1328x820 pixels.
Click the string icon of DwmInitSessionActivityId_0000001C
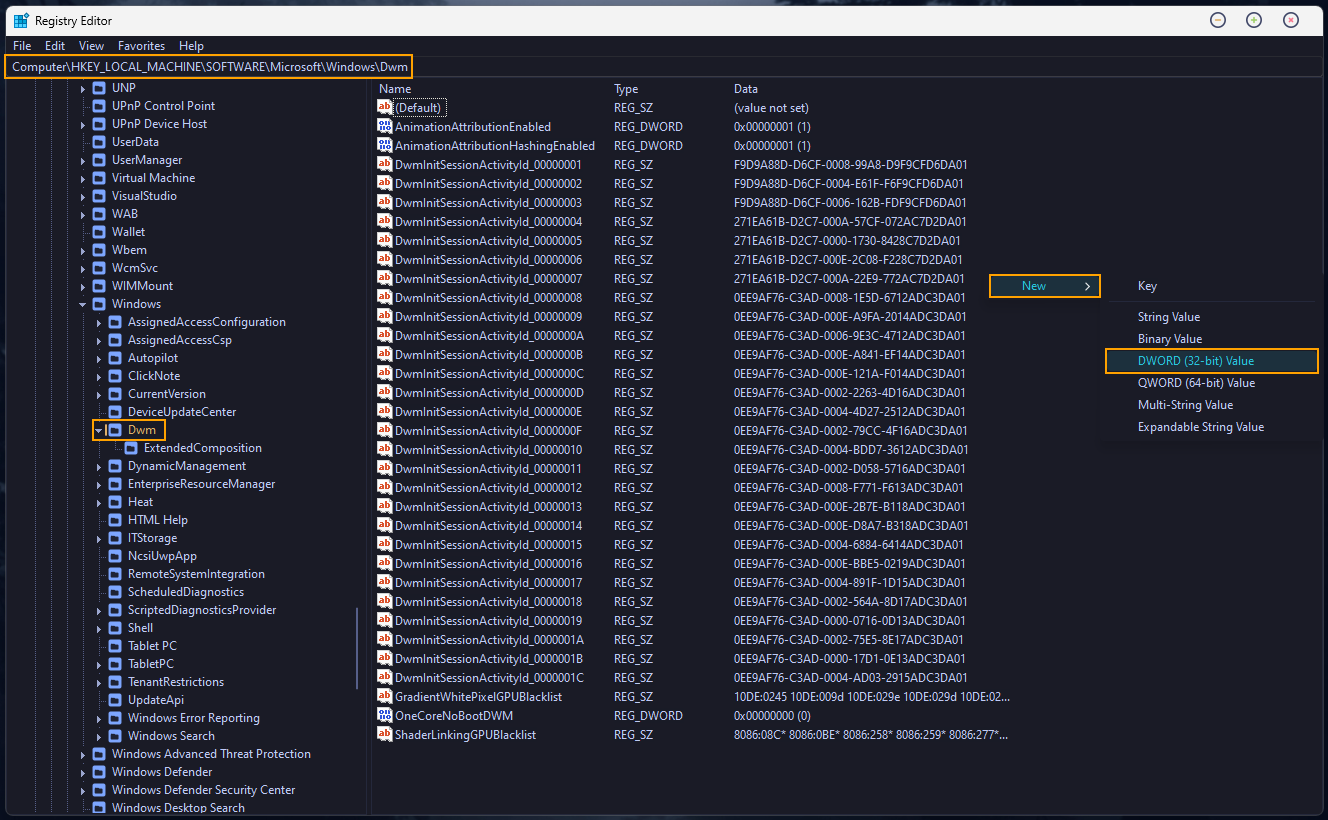click(385, 677)
